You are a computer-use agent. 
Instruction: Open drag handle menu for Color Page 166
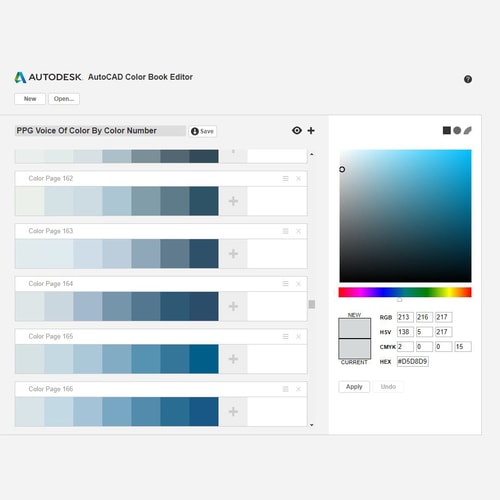pos(285,389)
